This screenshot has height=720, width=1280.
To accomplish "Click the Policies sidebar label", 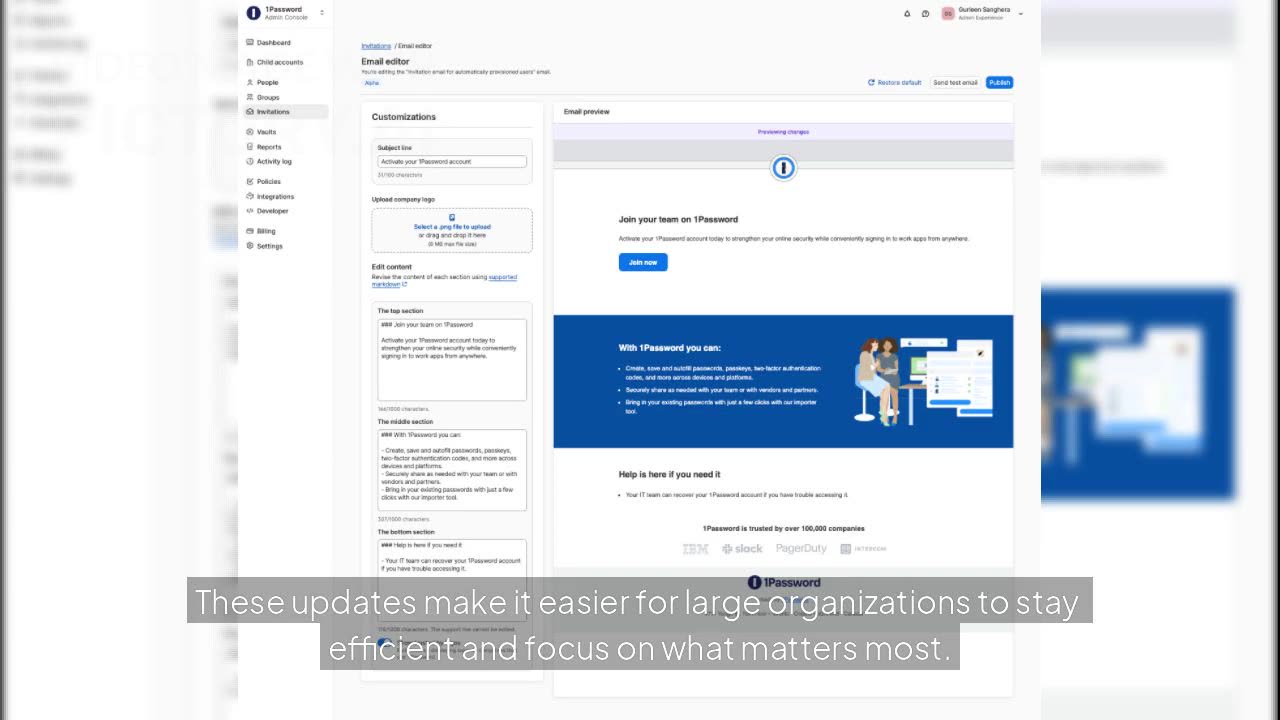I will point(269,181).
